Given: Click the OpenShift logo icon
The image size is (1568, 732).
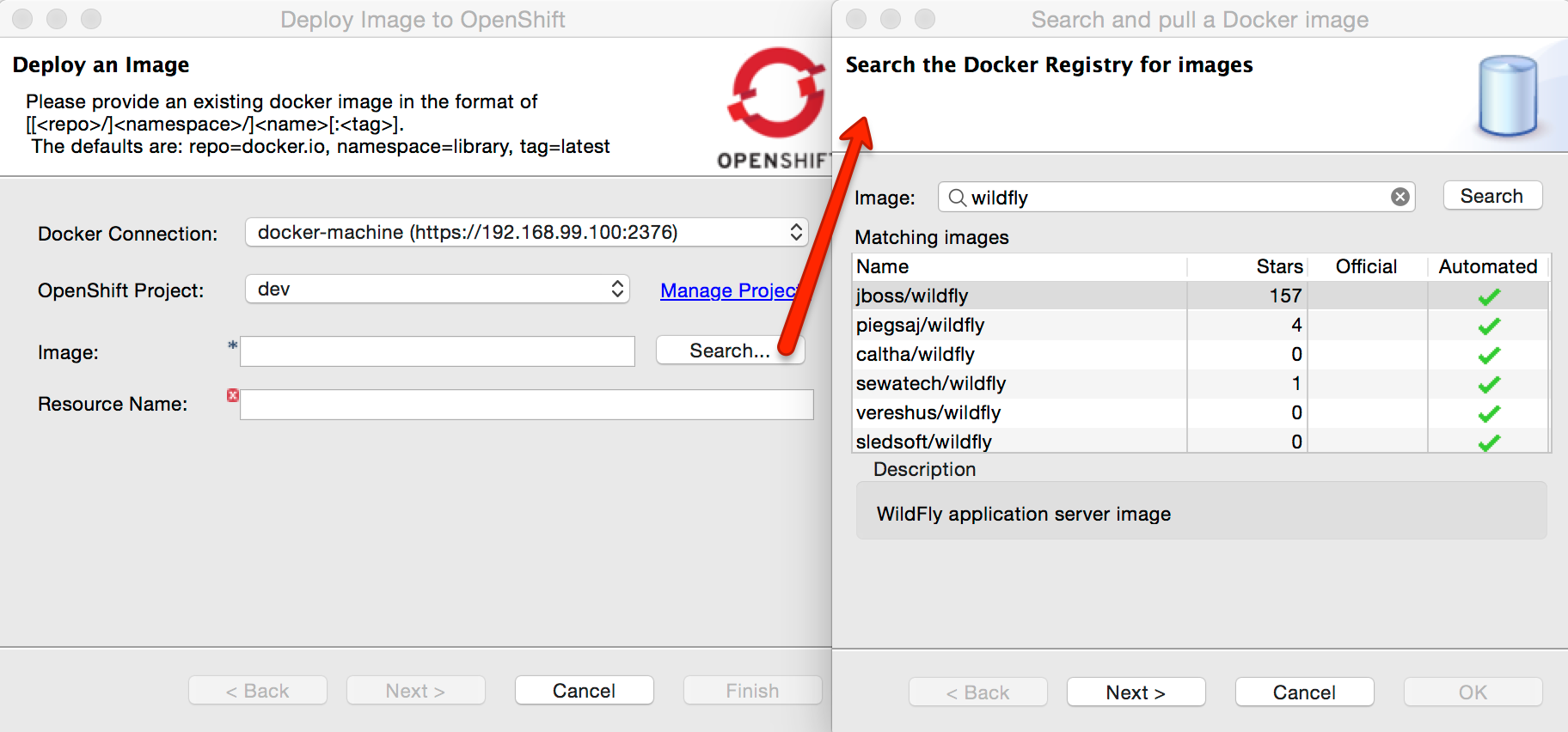Looking at the screenshot, I should pos(776,94).
